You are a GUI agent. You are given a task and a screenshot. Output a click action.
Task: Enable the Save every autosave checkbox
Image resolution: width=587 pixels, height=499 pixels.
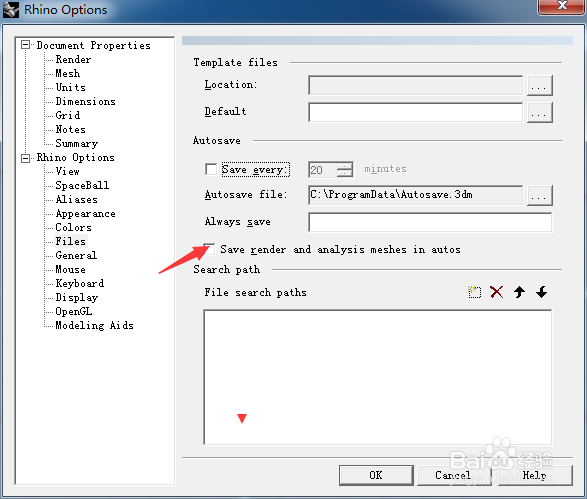211,169
